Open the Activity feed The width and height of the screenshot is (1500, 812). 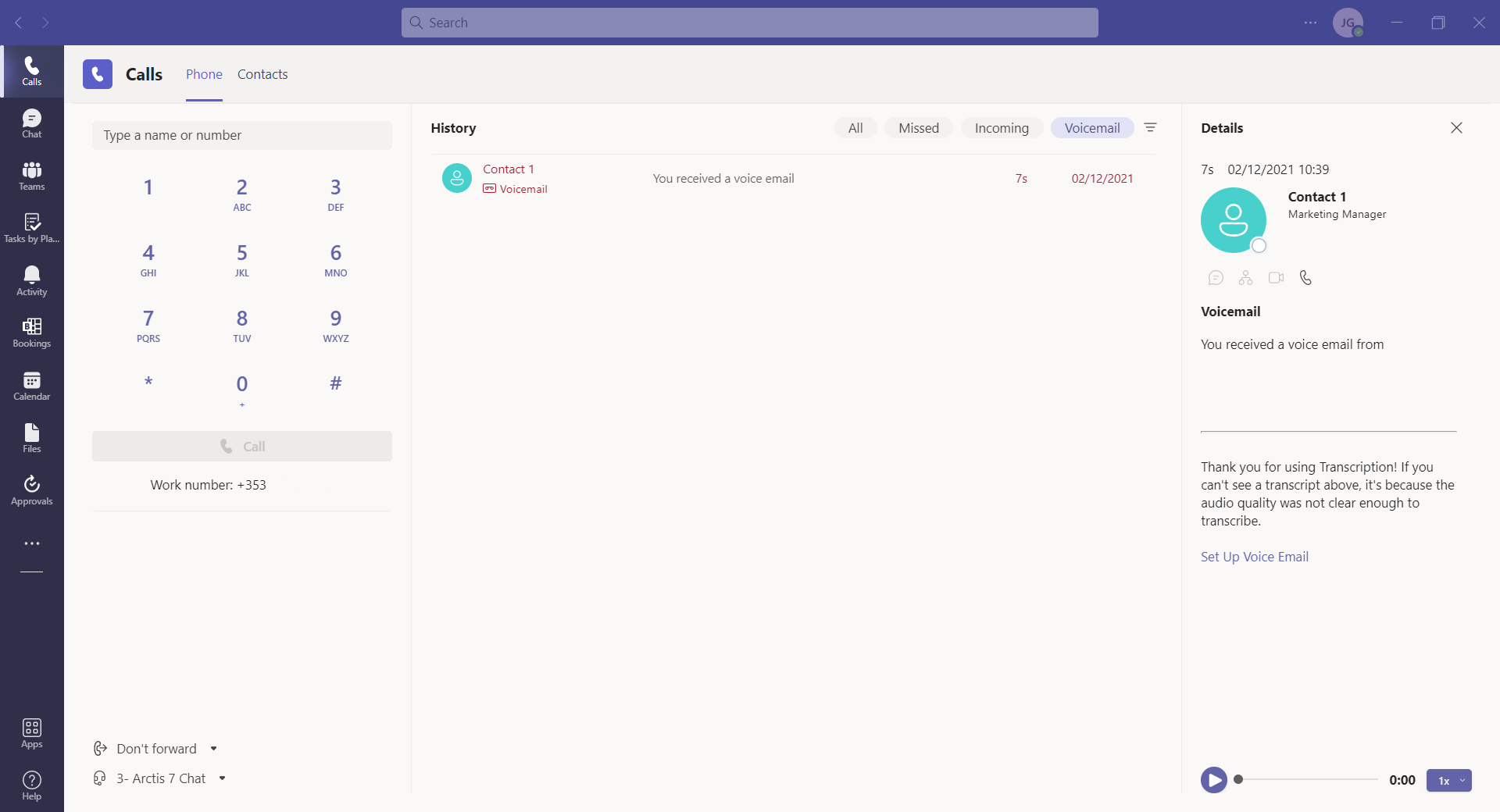(x=32, y=280)
